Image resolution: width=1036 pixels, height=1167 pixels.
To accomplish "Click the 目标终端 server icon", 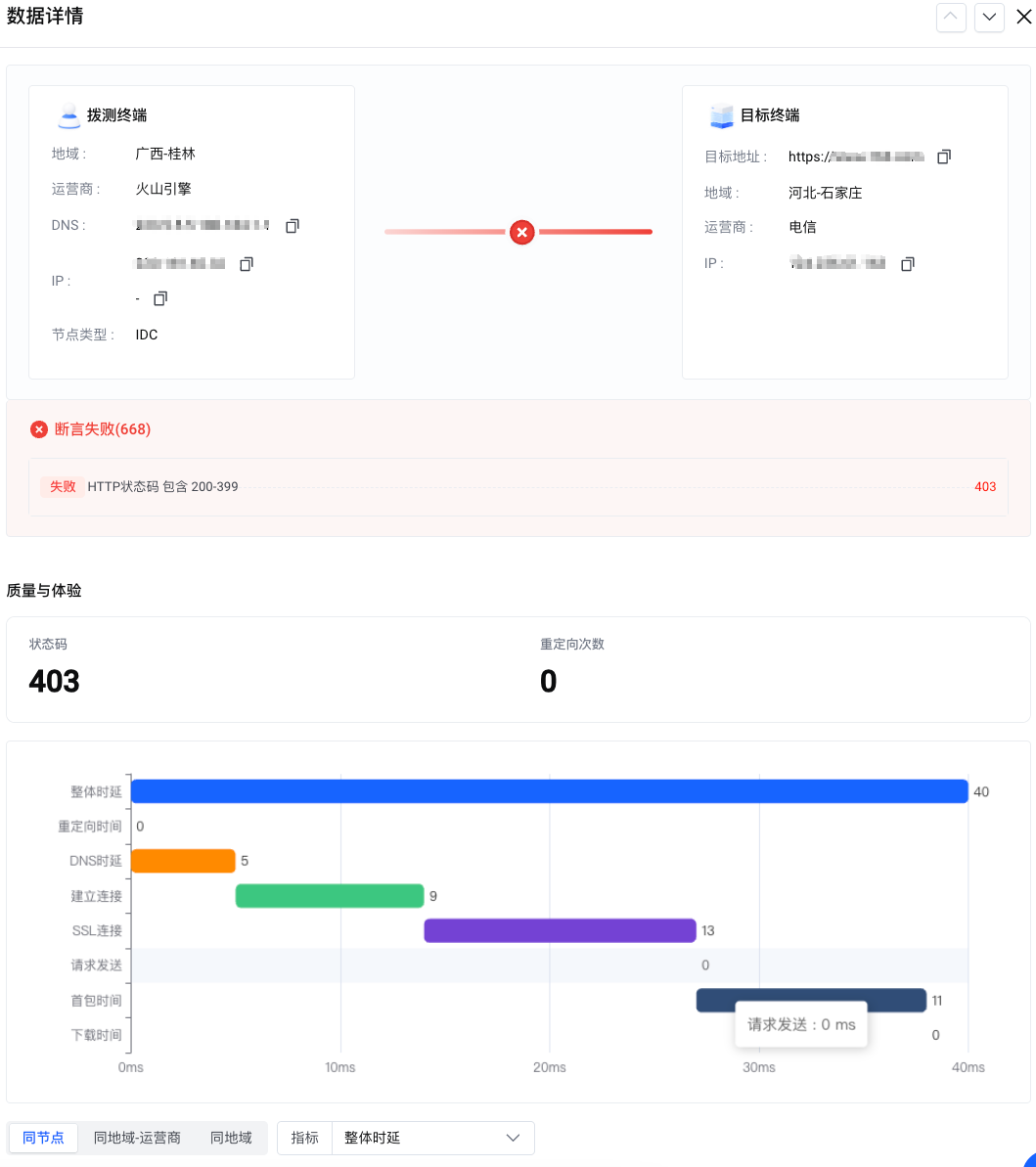I will point(721,115).
